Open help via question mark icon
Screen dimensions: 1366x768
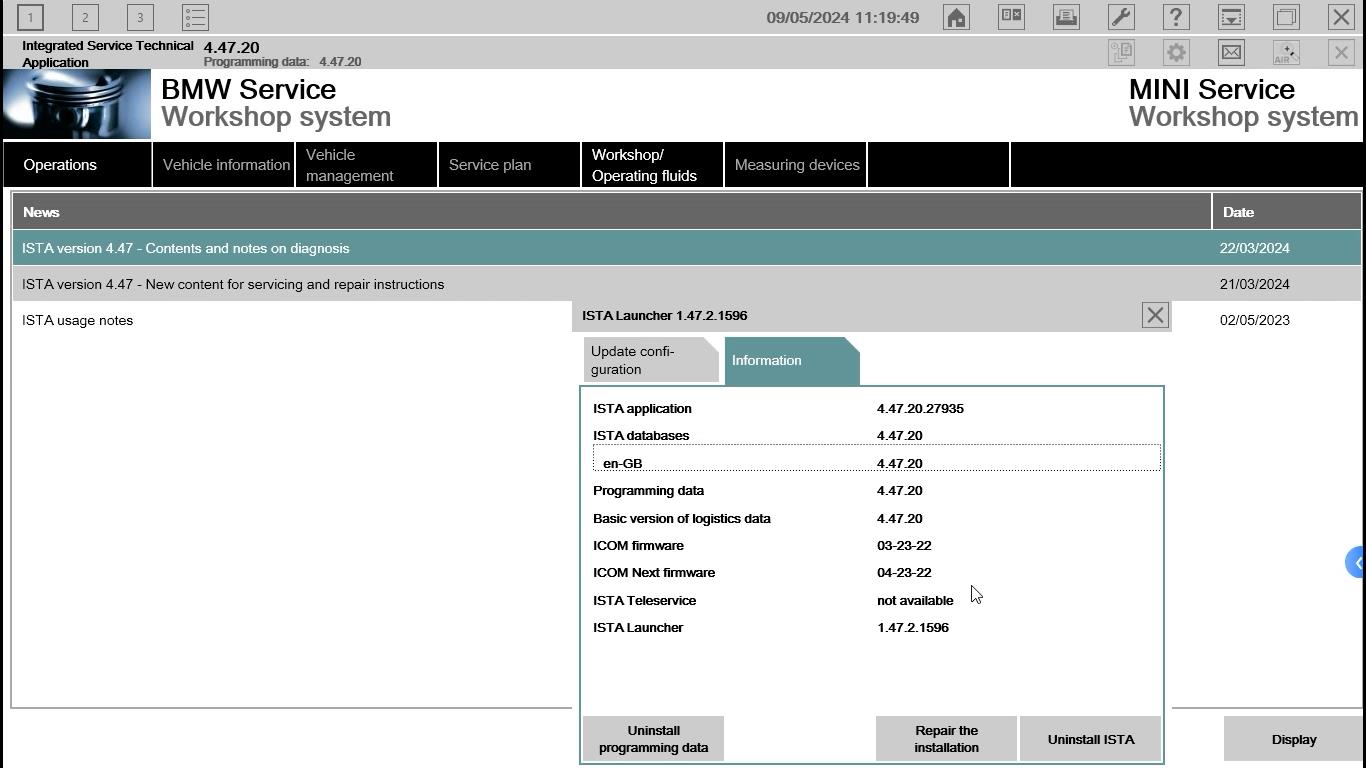[x=1176, y=17]
